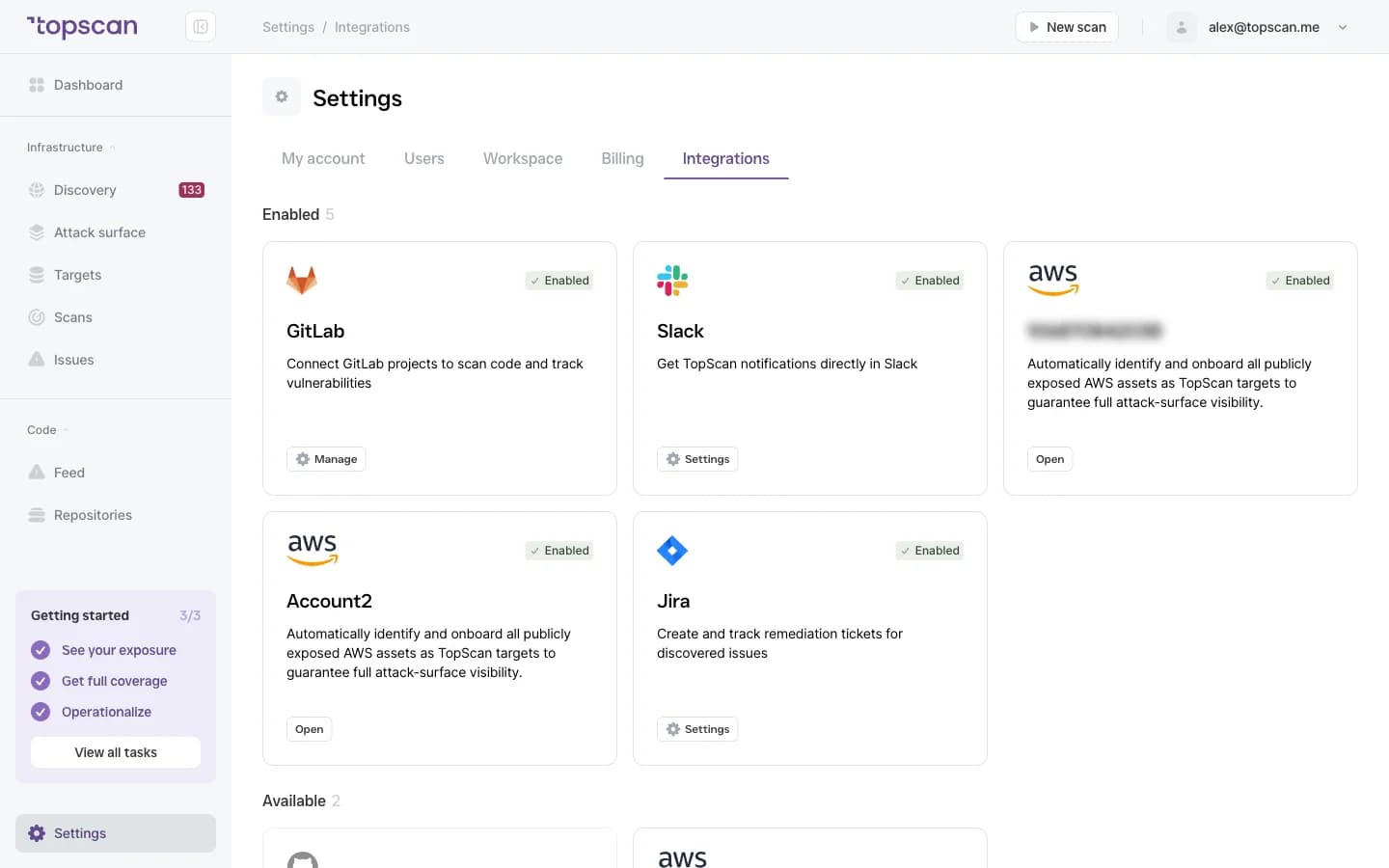Click the Slack logo icon
The width and height of the screenshot is (1389, 868).
point(672,281)
